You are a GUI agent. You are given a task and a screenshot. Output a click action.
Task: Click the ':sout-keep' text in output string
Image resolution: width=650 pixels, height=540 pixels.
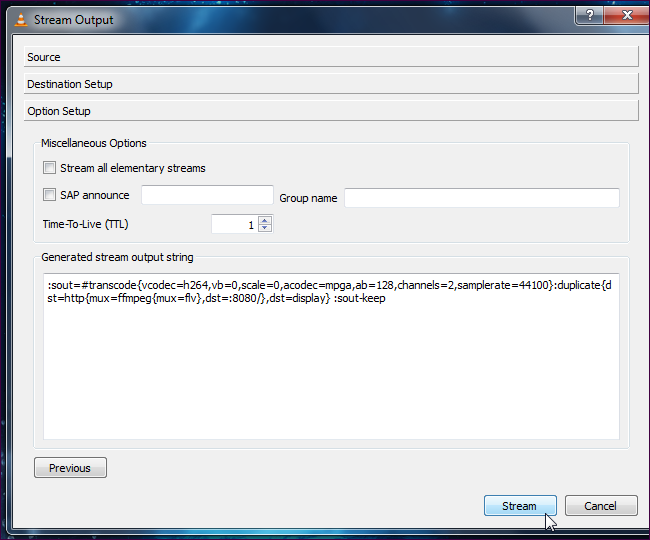[360, 298]
